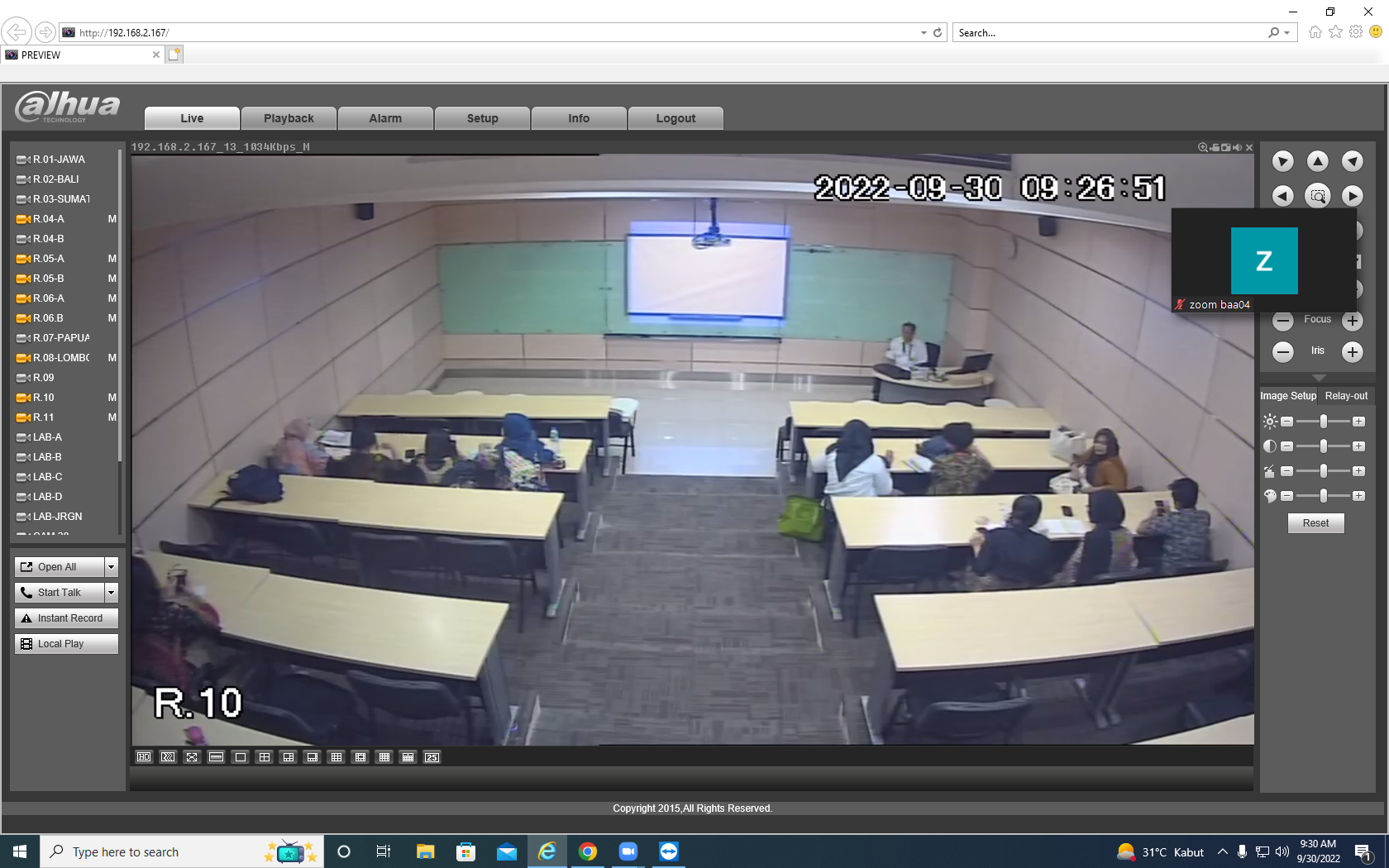Take a snapshot with the camera icon
1389x868 pixels.
click(x=1226, y=147)
